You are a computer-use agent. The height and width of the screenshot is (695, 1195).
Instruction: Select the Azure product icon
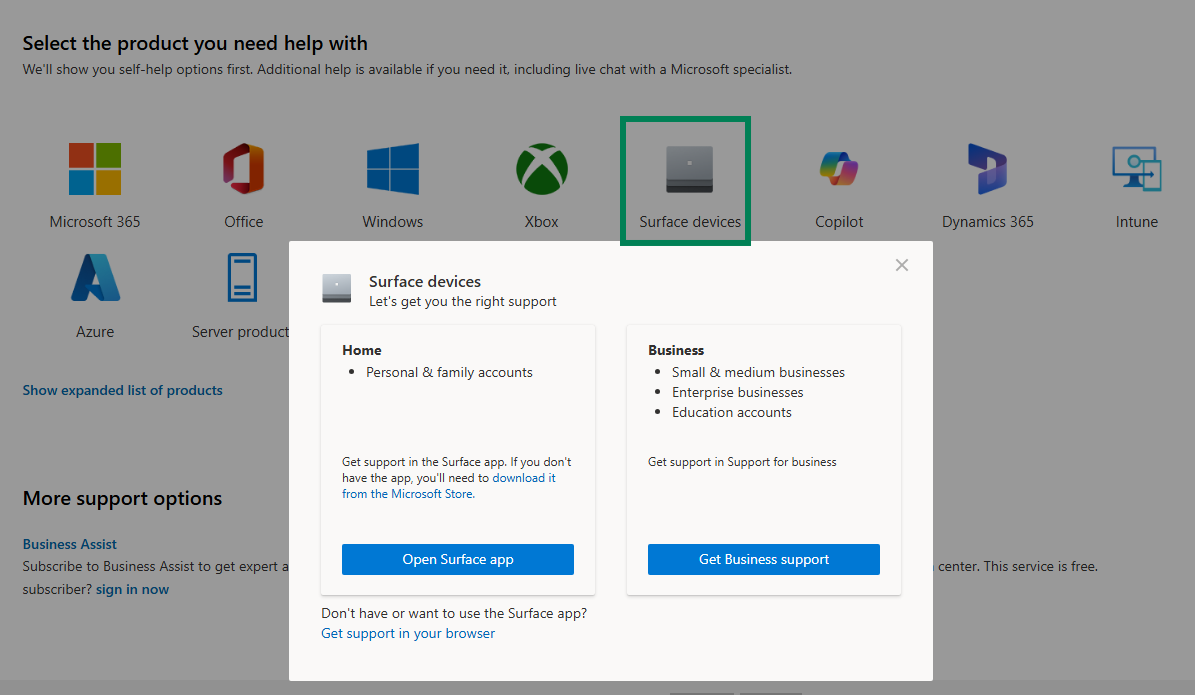tap(95, 278)
